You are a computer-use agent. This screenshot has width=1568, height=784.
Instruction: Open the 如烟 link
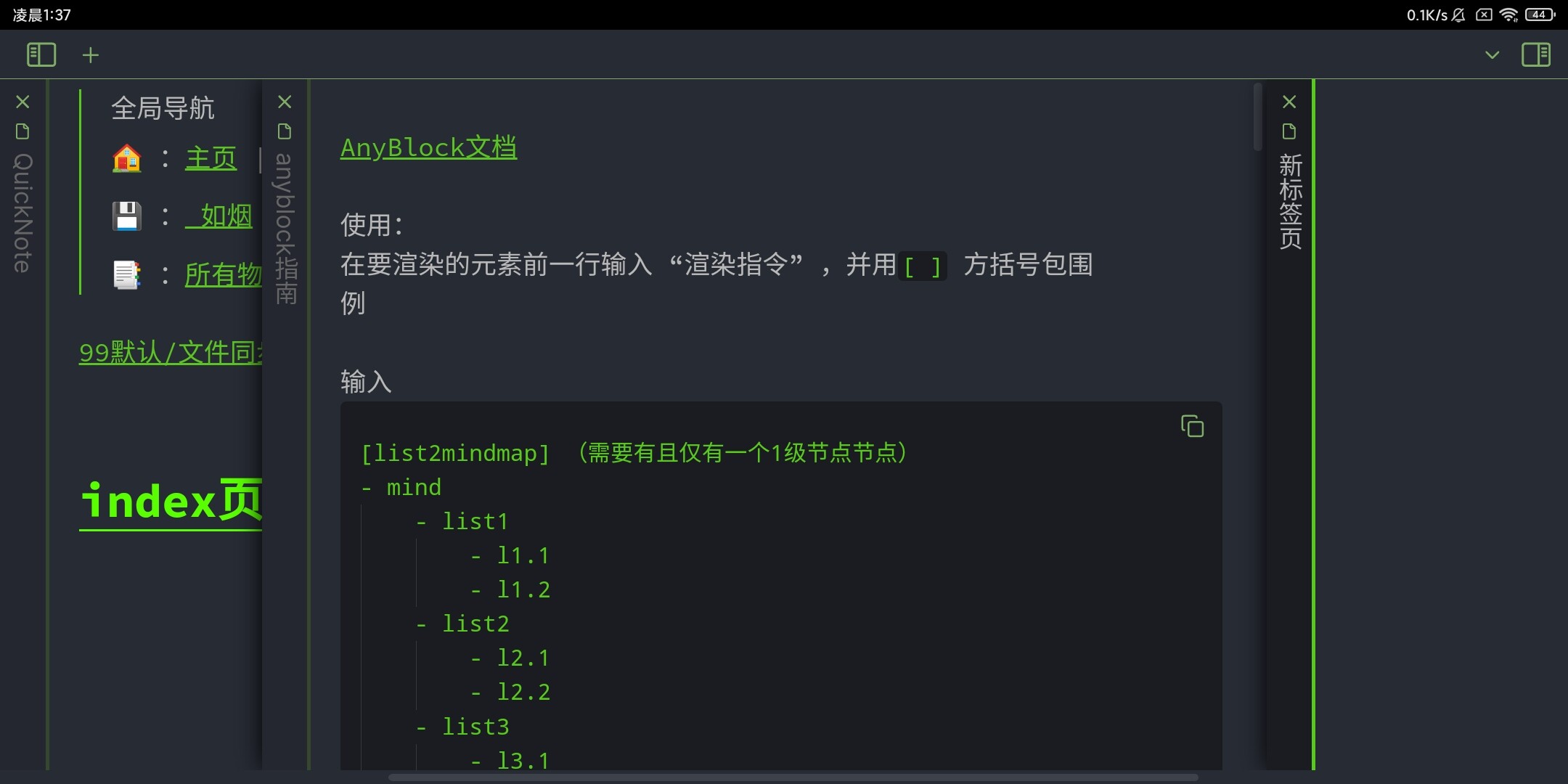[x=219, y=216]
